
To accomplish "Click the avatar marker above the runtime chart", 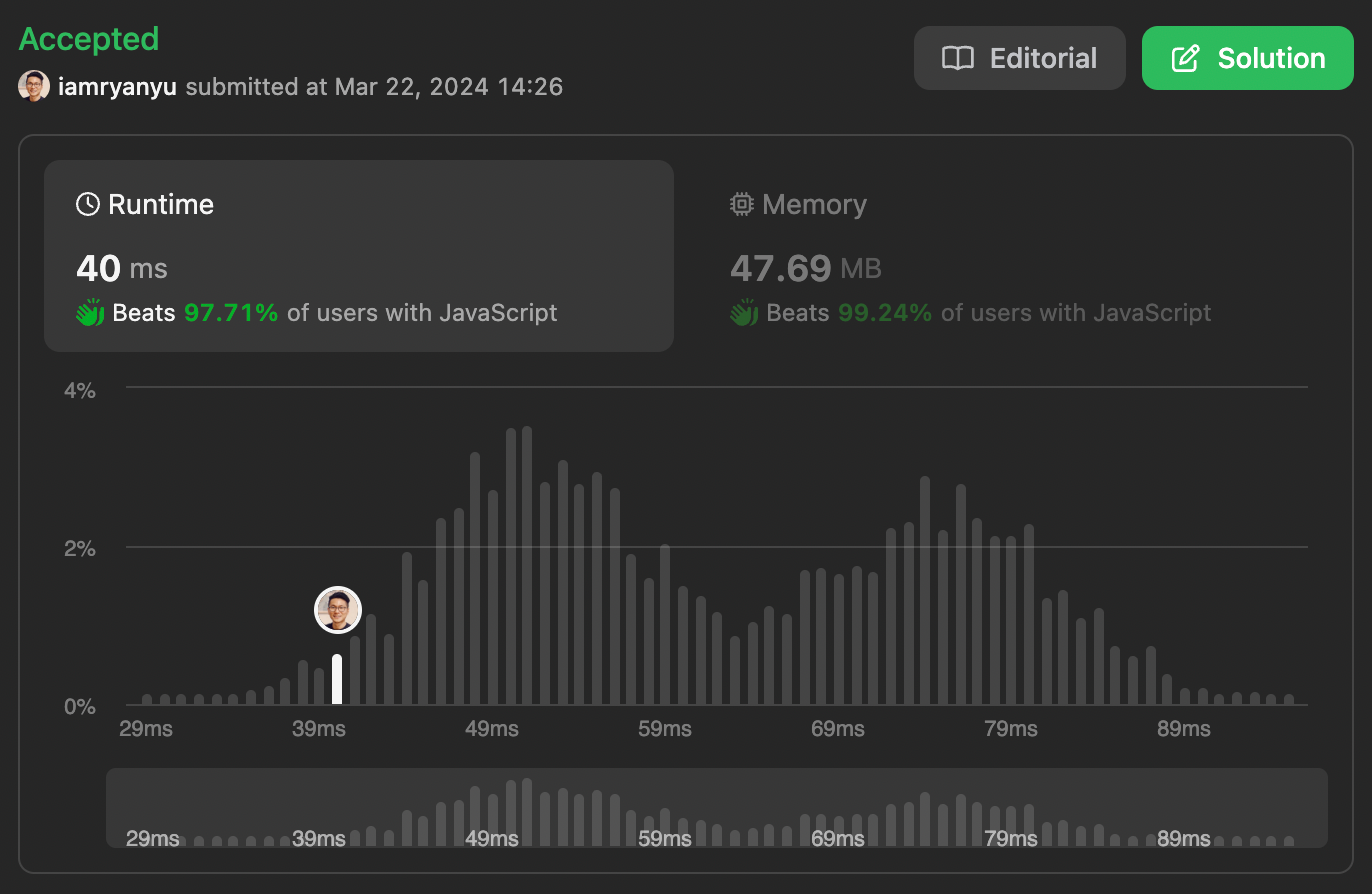I will point(337,610).
